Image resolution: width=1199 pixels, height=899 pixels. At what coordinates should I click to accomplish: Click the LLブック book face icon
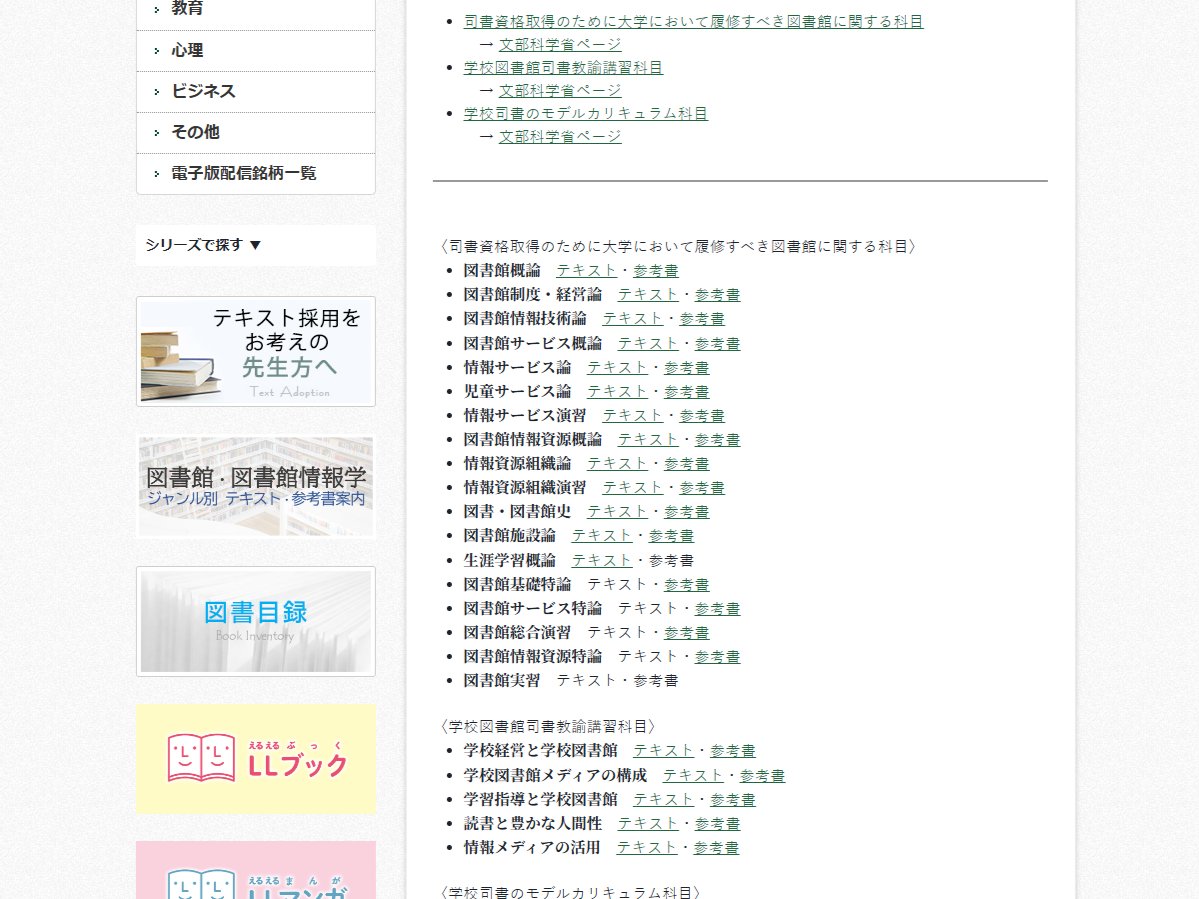point(201,757)
